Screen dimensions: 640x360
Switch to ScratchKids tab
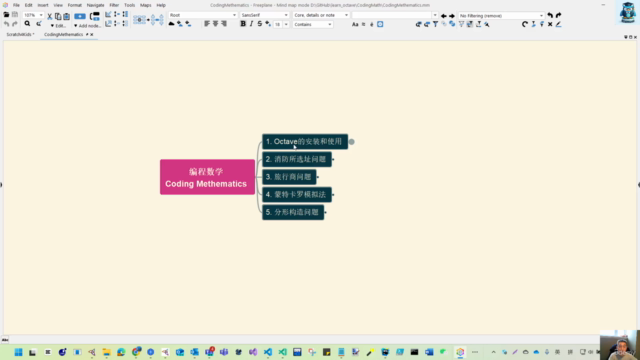[20, 35]
